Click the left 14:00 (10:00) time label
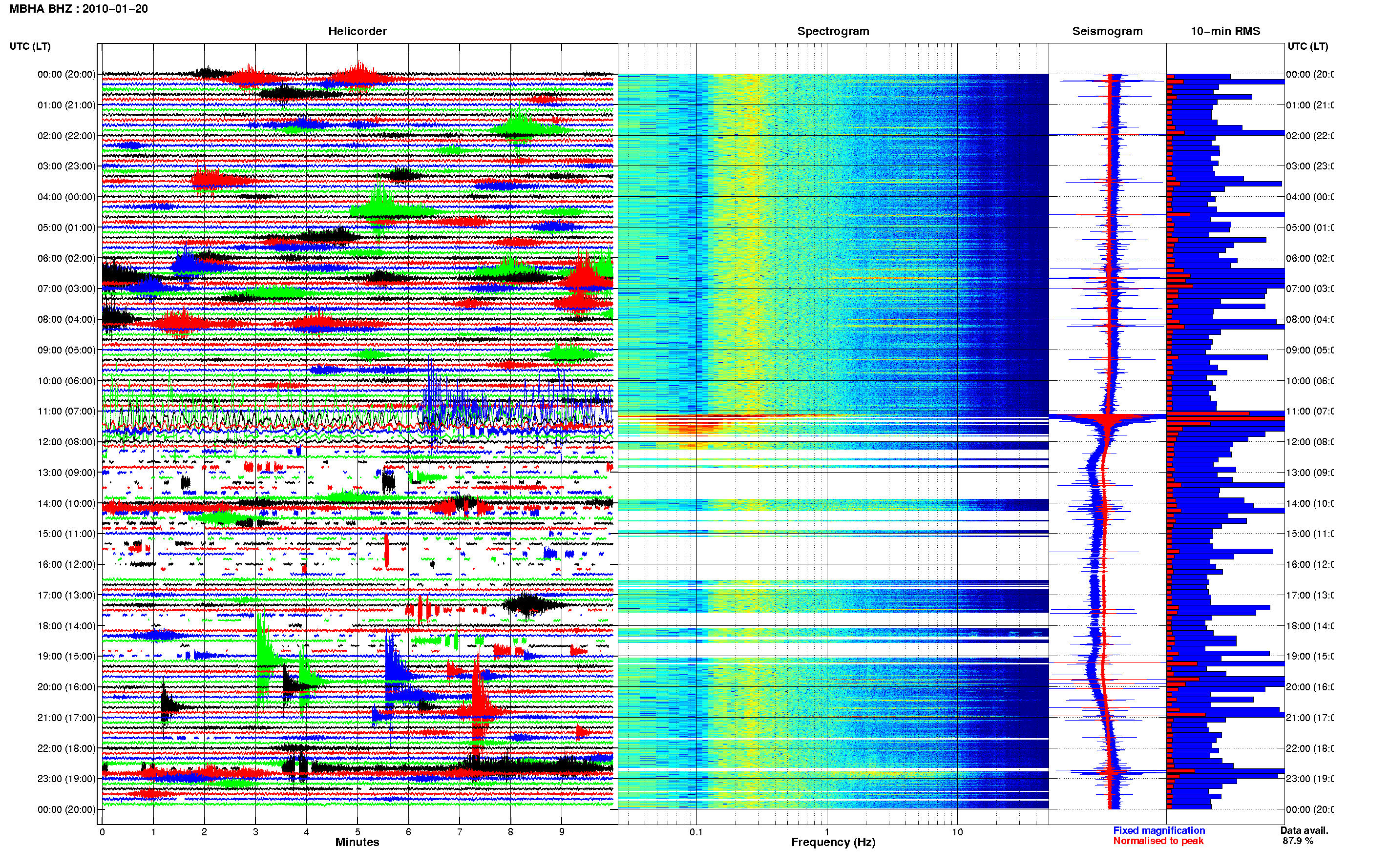 66,503
